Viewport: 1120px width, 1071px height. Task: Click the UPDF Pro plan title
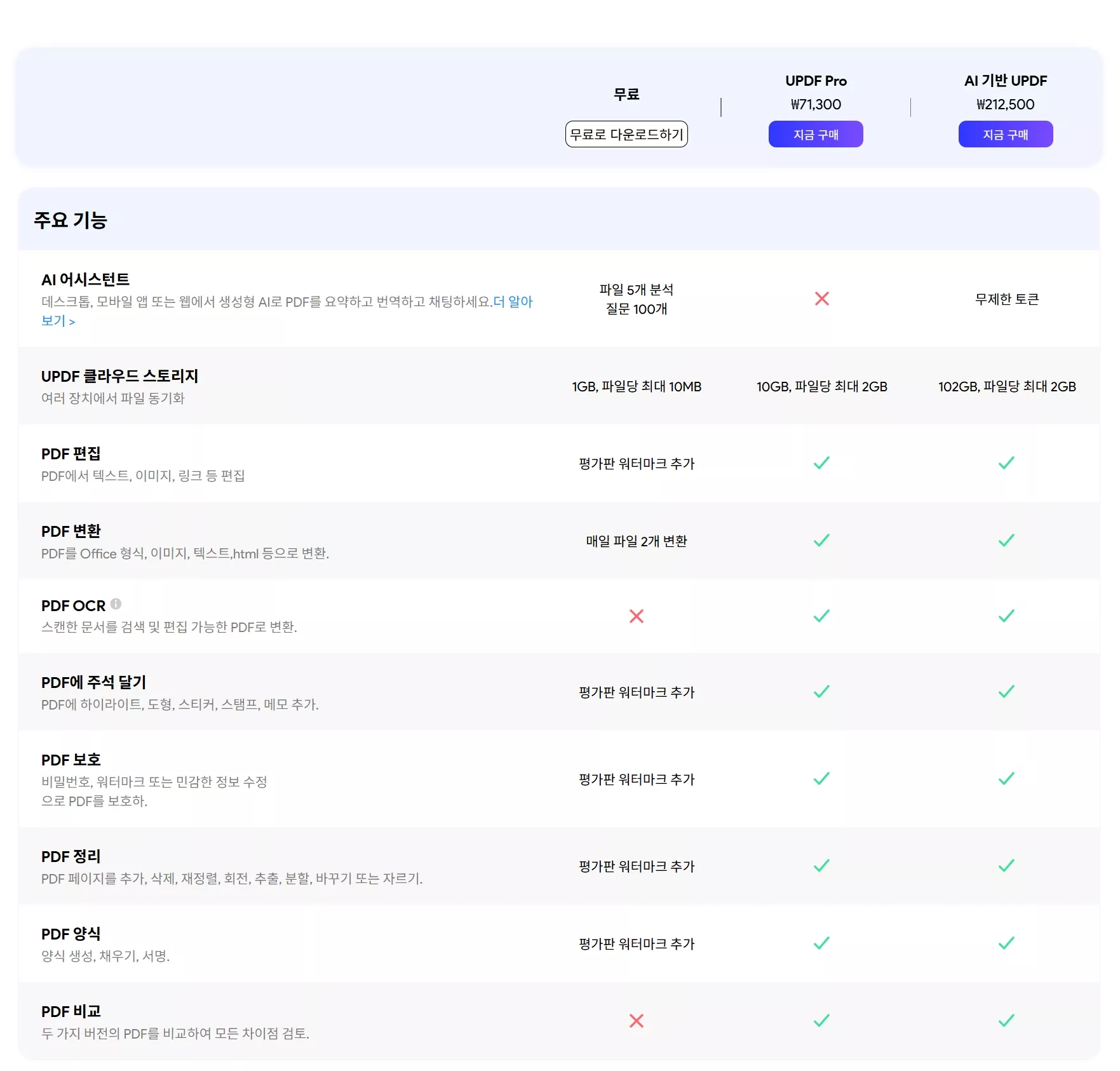(816, 81)
